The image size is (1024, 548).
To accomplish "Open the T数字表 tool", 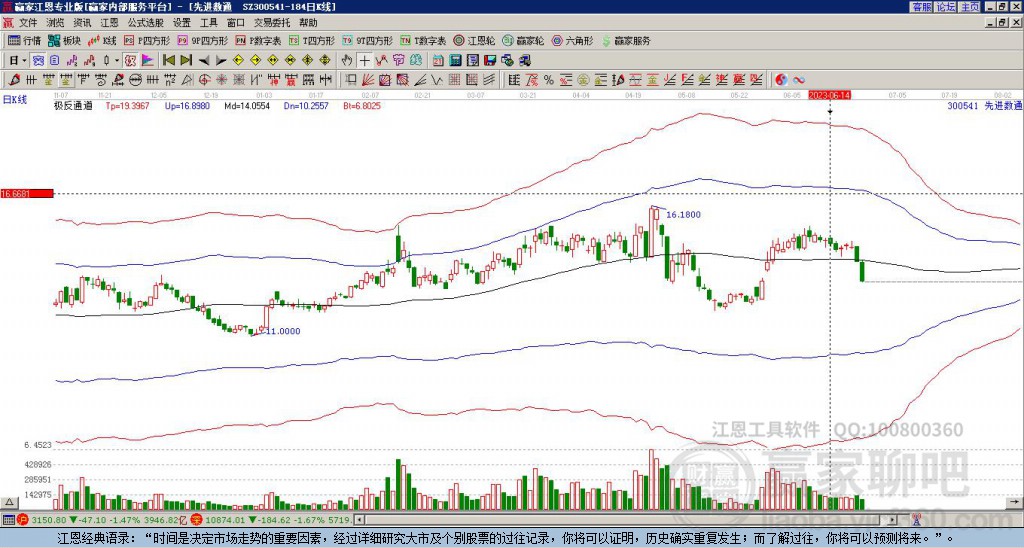I will [x=424, y=41].
